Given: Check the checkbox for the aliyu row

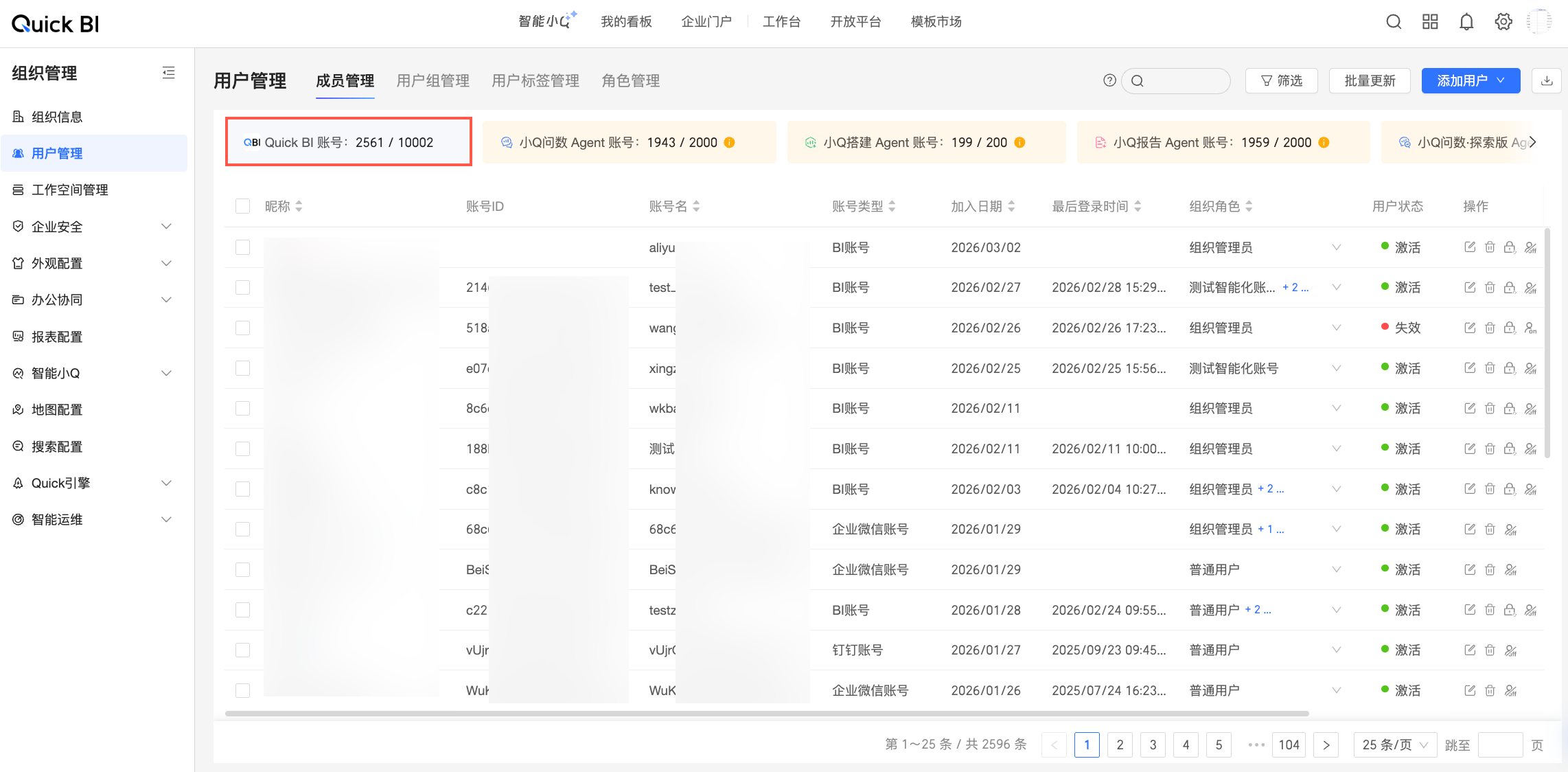Looking at the screenshot, I should (x=242, y=247).
